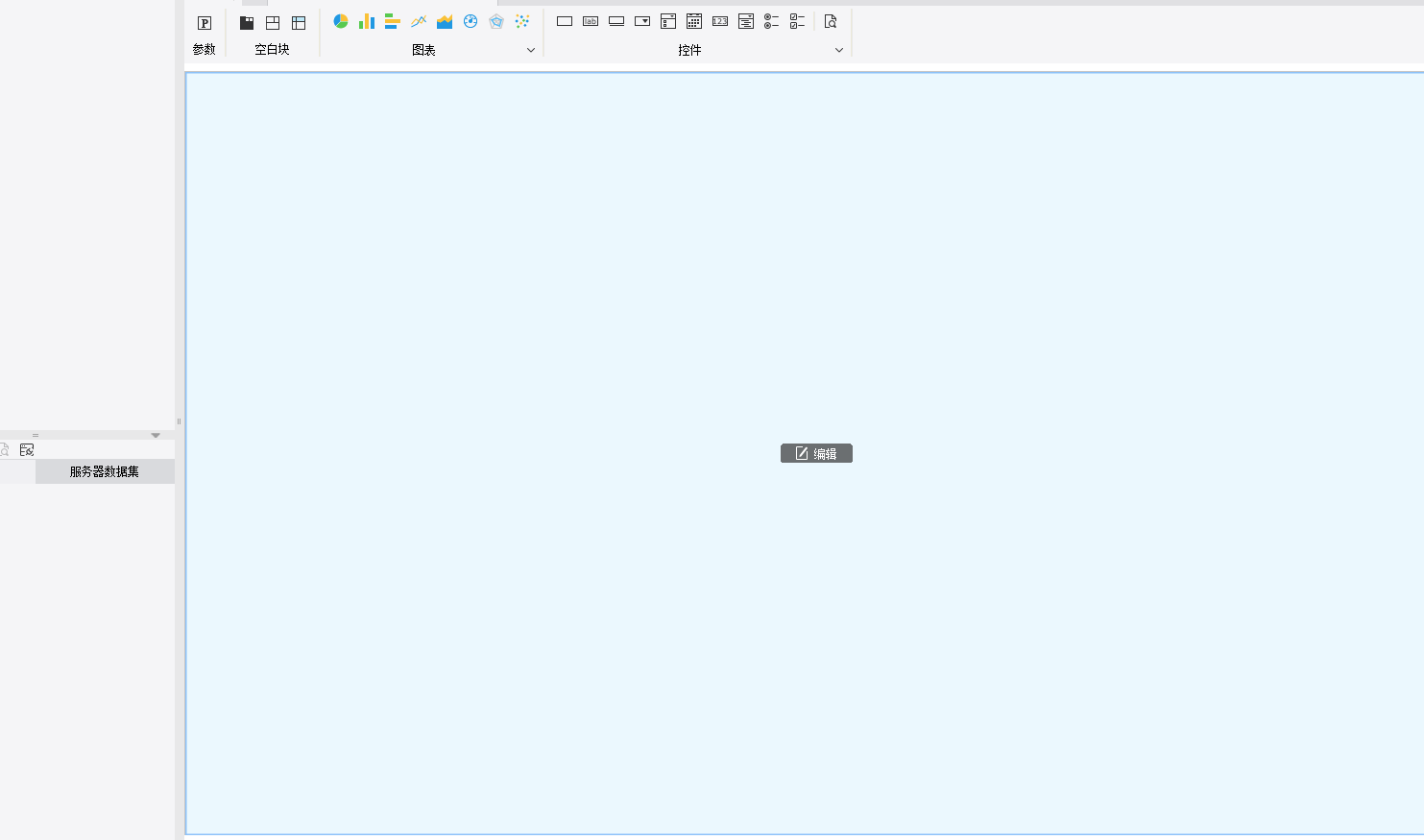Click the document search icon after the widgets

tap(831, 21)
